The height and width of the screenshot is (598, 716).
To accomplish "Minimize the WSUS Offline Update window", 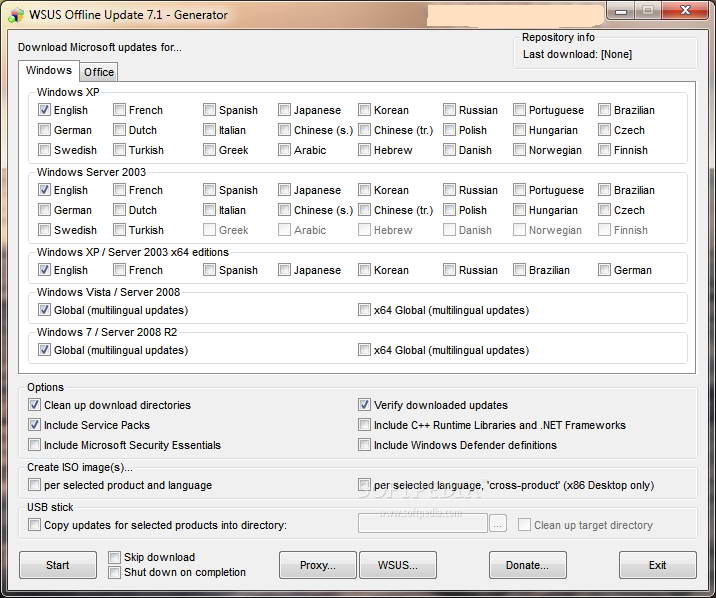I will coord(621,11).
